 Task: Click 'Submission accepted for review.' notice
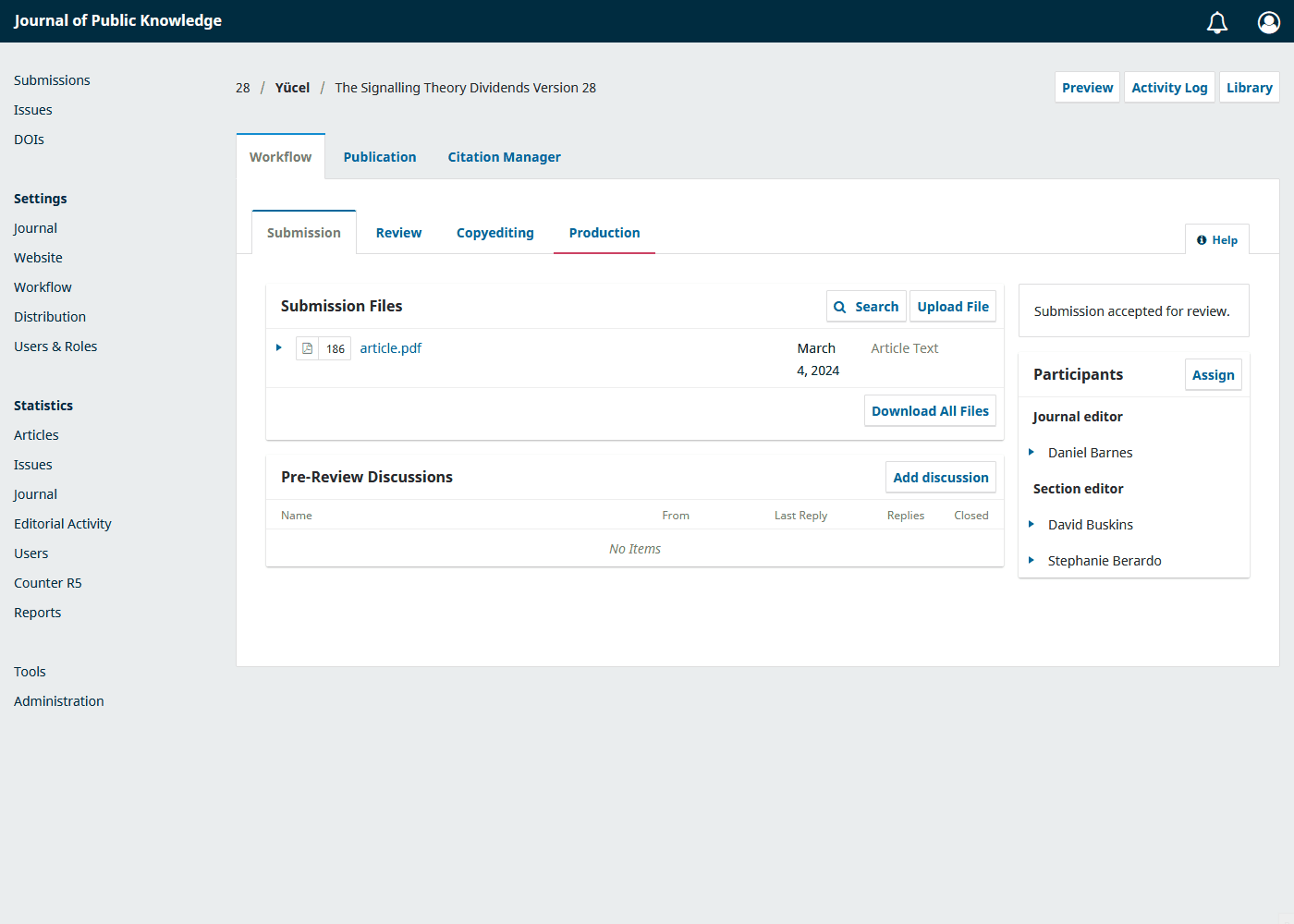pyautogui.click(x=1132, y=311)
